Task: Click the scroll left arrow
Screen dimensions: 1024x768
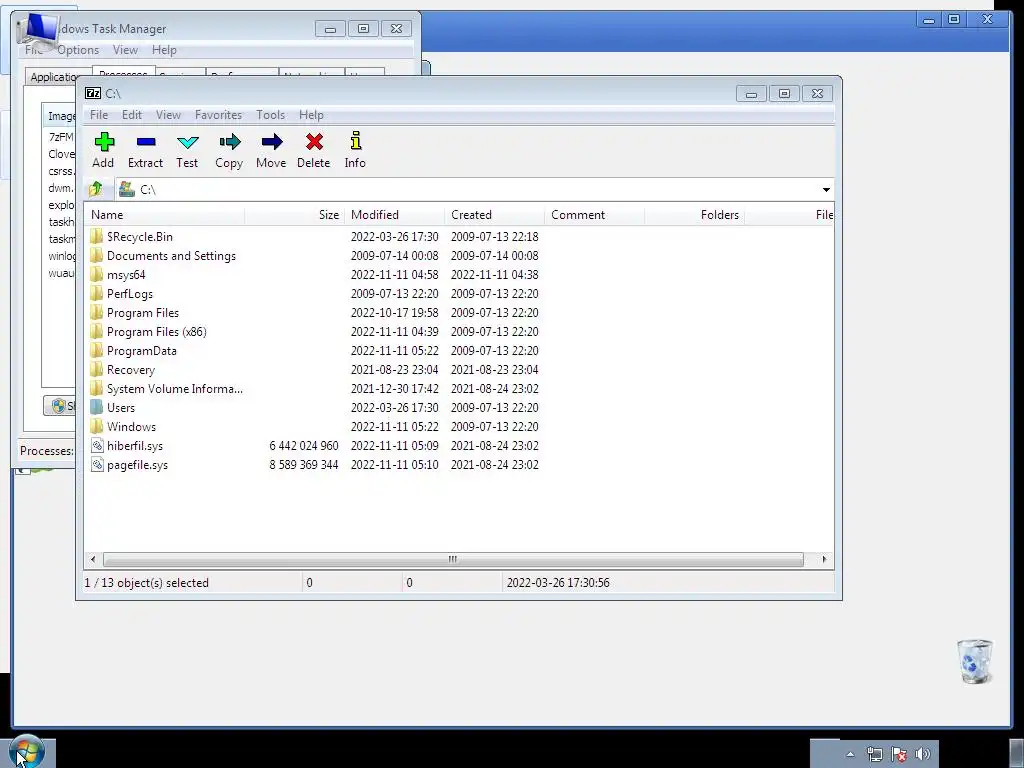Action: [x=93, y=560]
